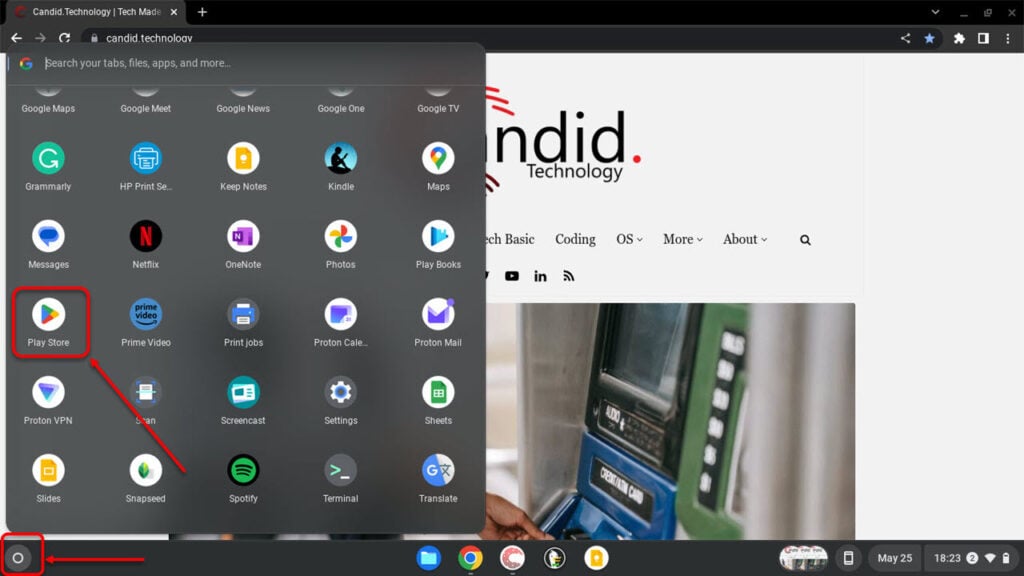Close the Candid.Technology tab
1024x576 pixels.
pyautogui.click(x=174, y=12)
